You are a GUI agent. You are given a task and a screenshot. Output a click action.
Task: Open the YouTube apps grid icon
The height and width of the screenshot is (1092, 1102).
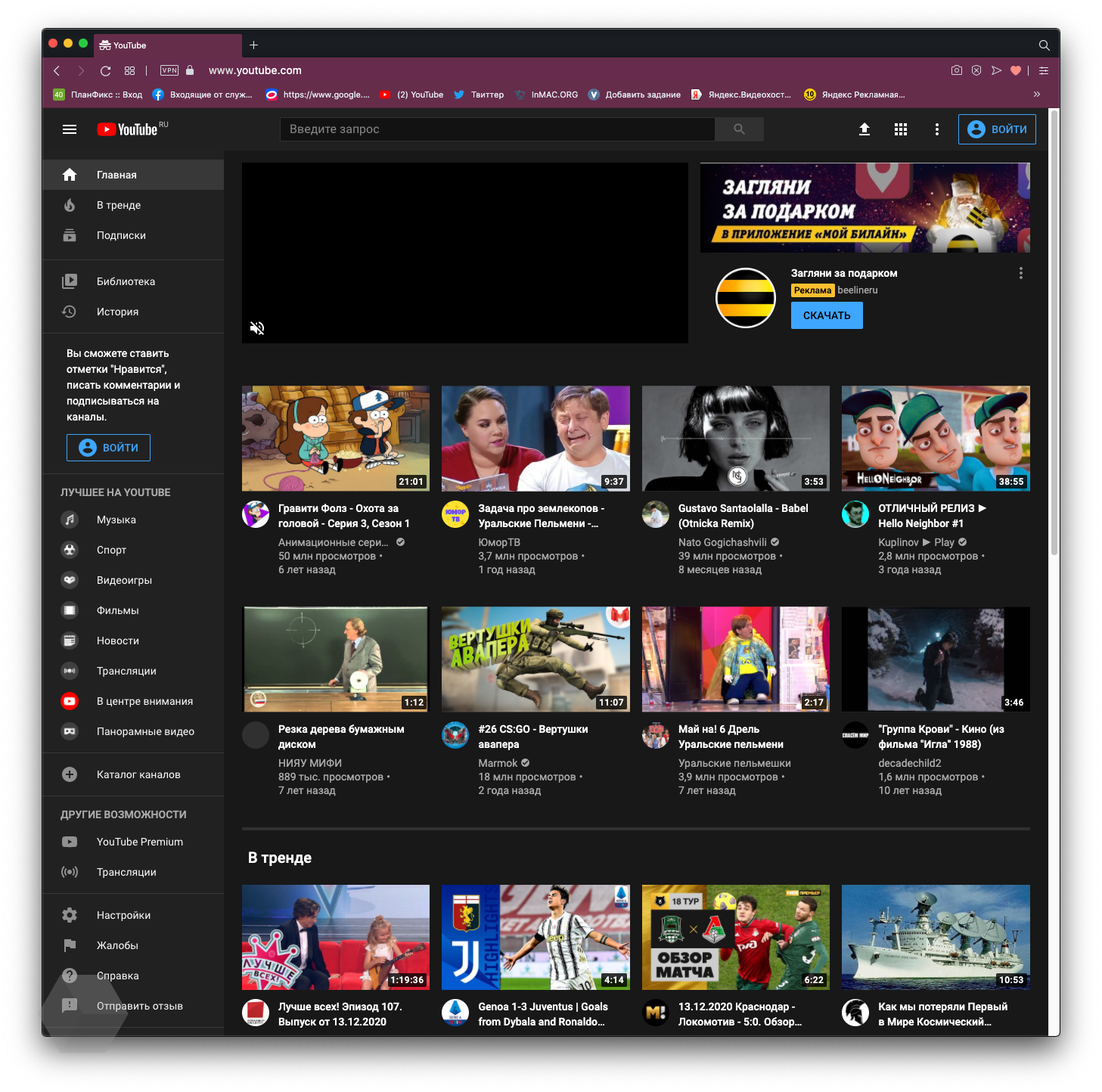pyautogui.click(x=901, y=129)
